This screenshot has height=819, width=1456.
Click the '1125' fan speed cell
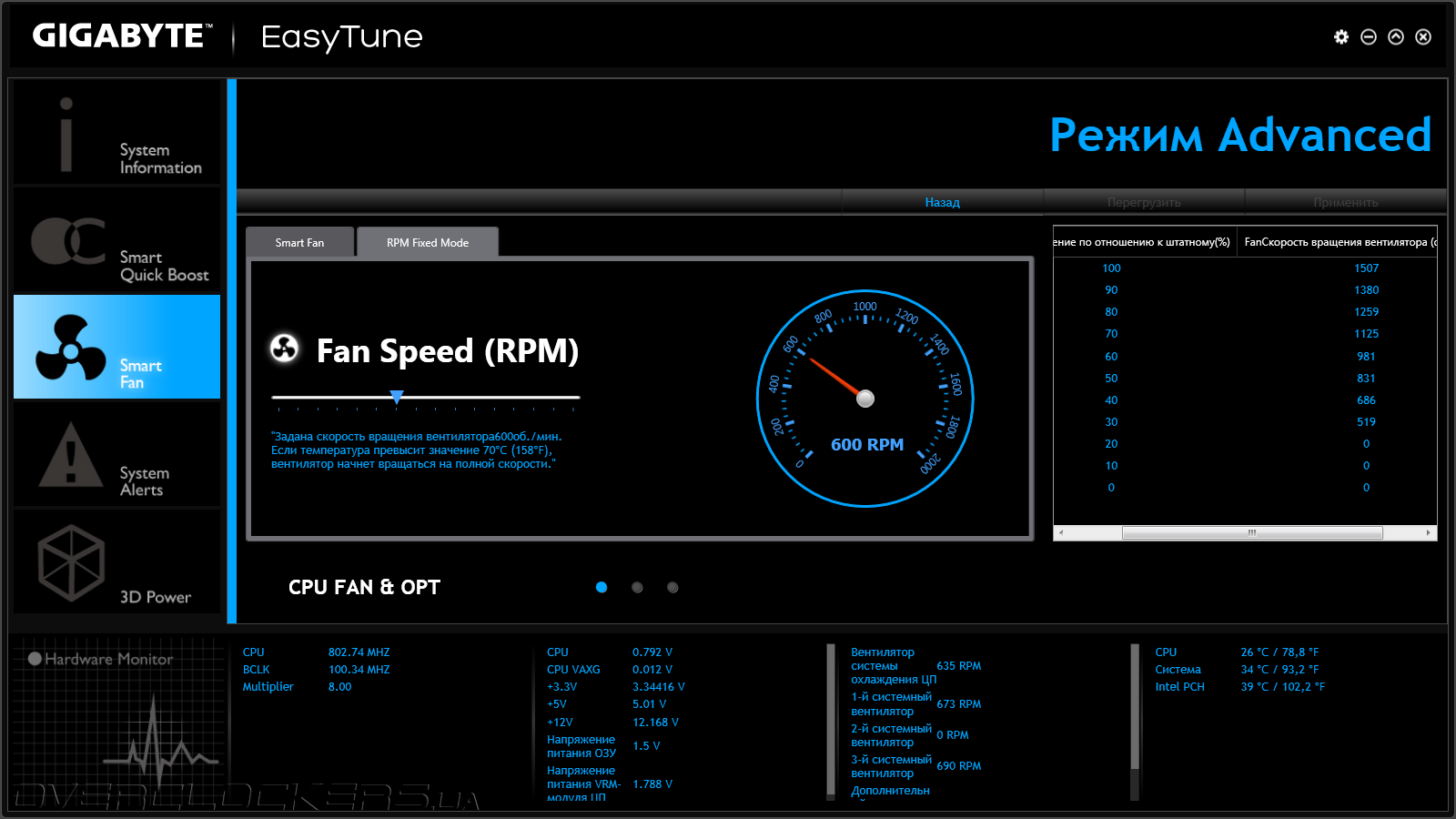pyautogui.click(x=1366, y=334)
